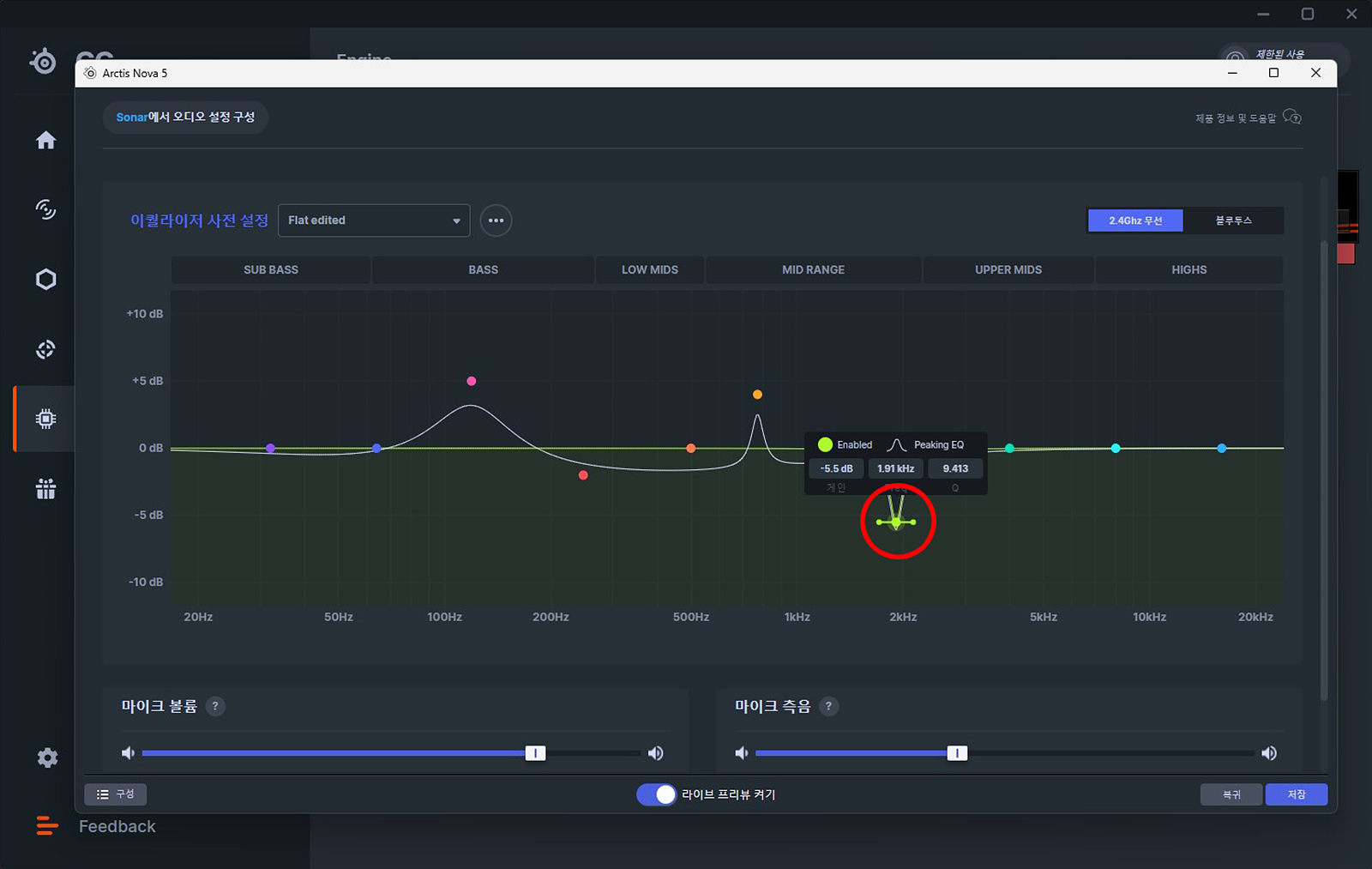Select the orange EQ band point on peak
1372x869 pixels.
tap(757, 395)
